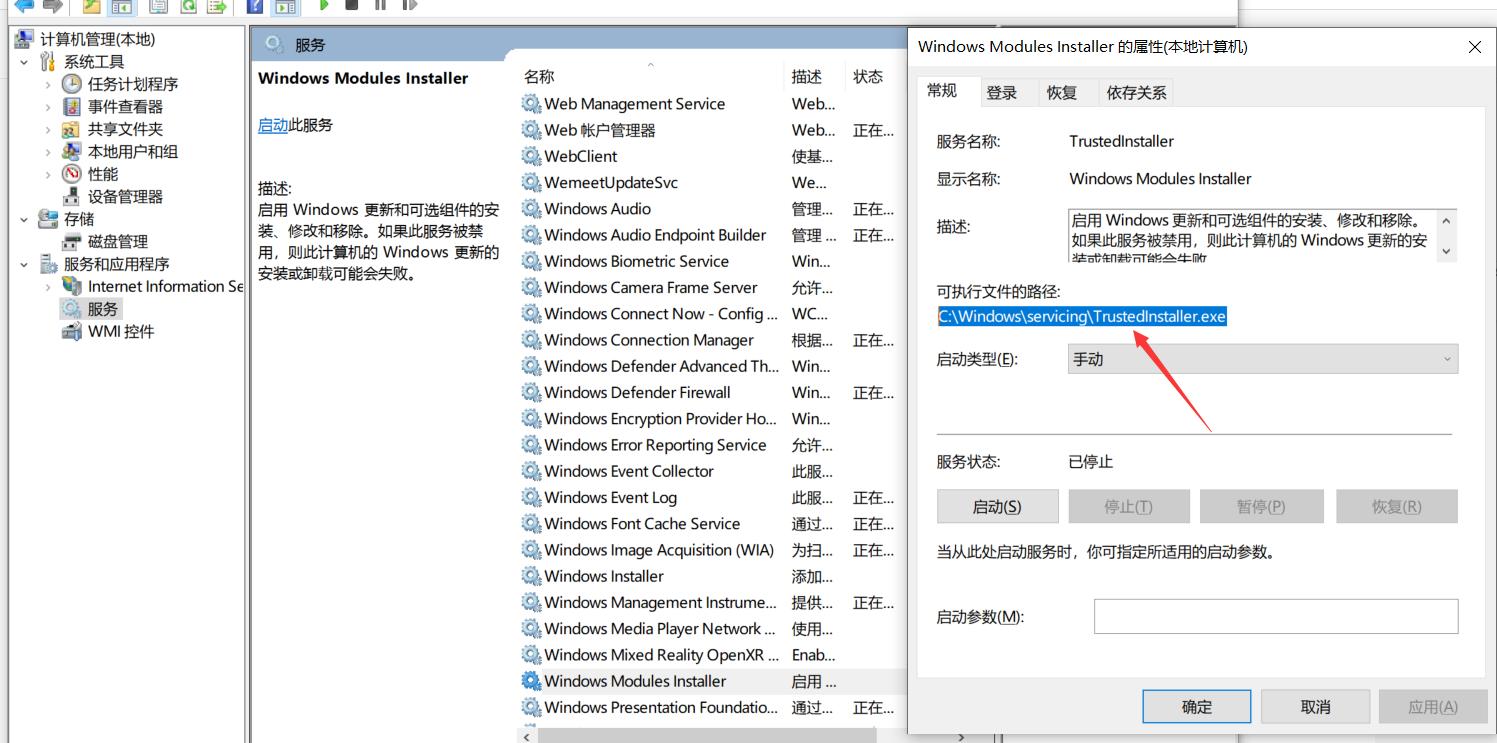Collapse the Storage tree node
Screen dimensions: 1497x743
pyautogui.click(x=25, y=219)
